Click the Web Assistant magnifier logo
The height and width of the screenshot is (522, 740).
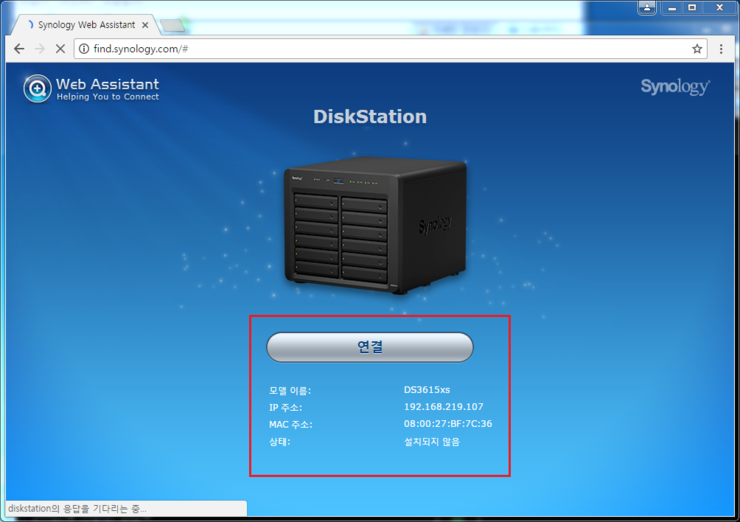point(37,88)
